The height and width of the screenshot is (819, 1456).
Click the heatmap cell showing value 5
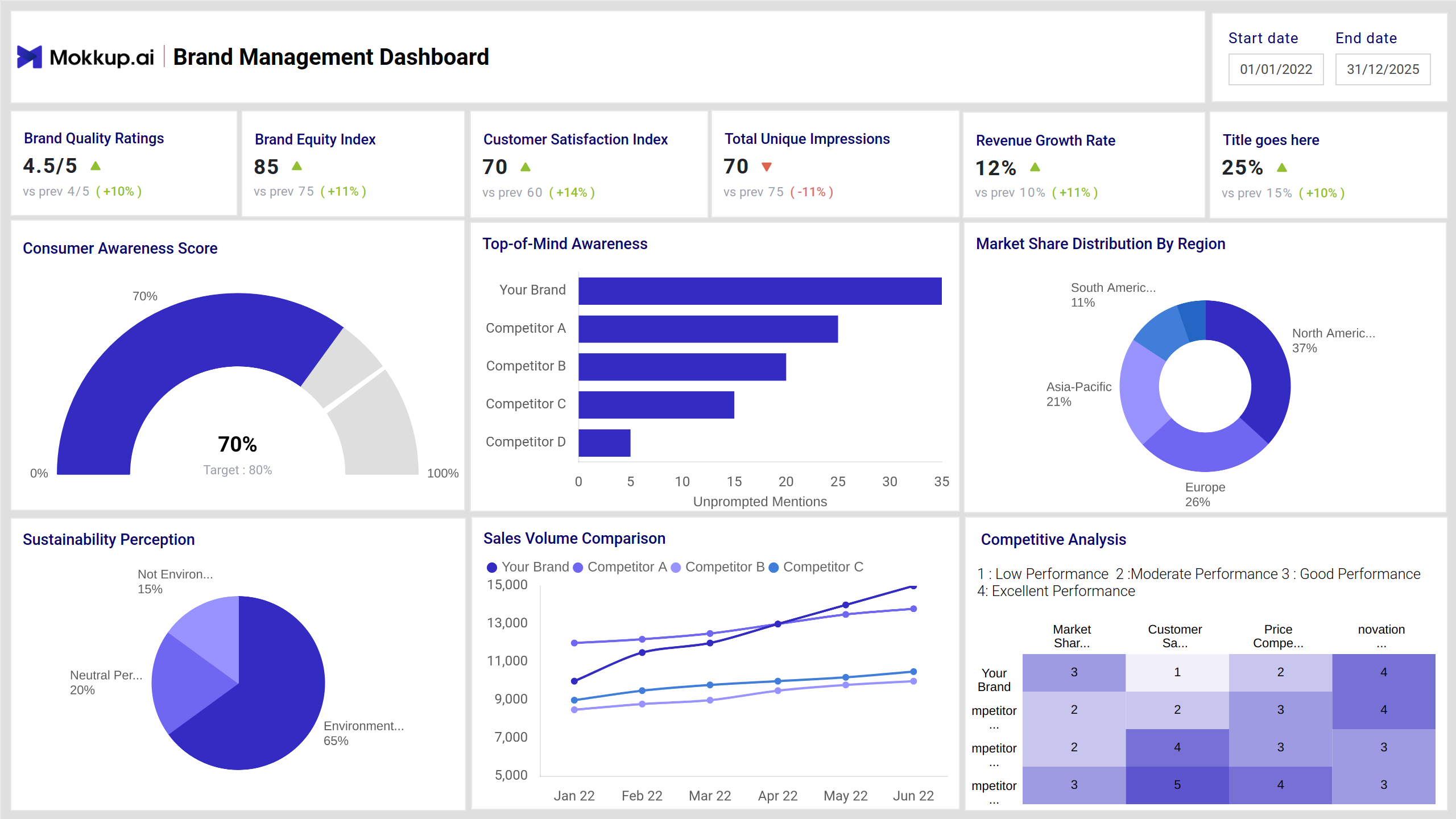pos(1177,785)
